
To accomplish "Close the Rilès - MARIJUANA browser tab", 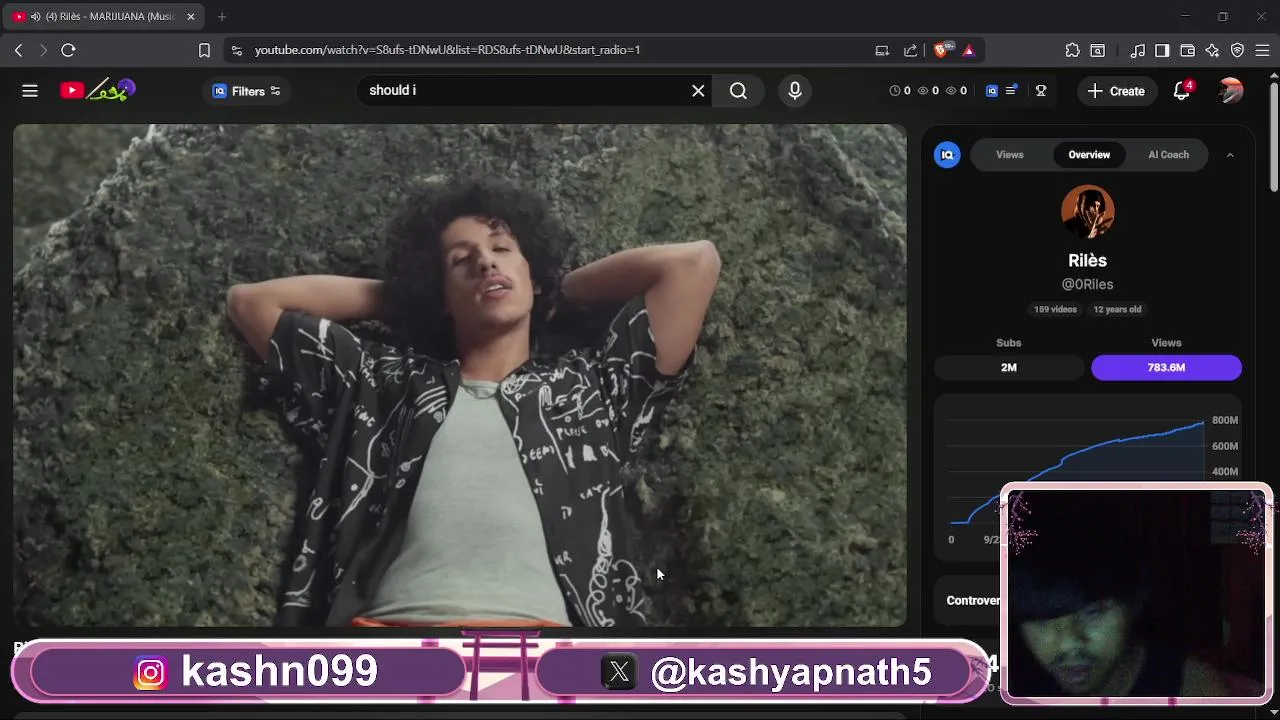I will click(x=191, y=17).
